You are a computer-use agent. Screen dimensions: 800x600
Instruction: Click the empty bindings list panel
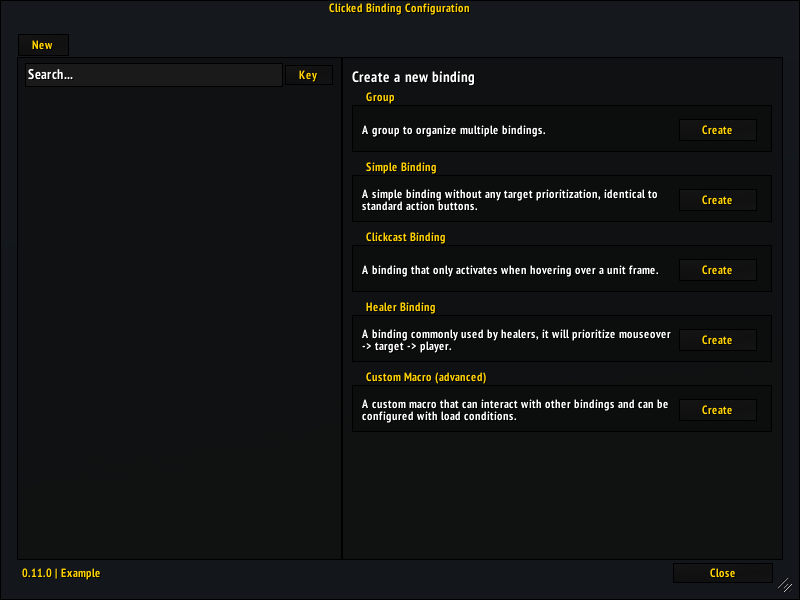coord(180,320)
